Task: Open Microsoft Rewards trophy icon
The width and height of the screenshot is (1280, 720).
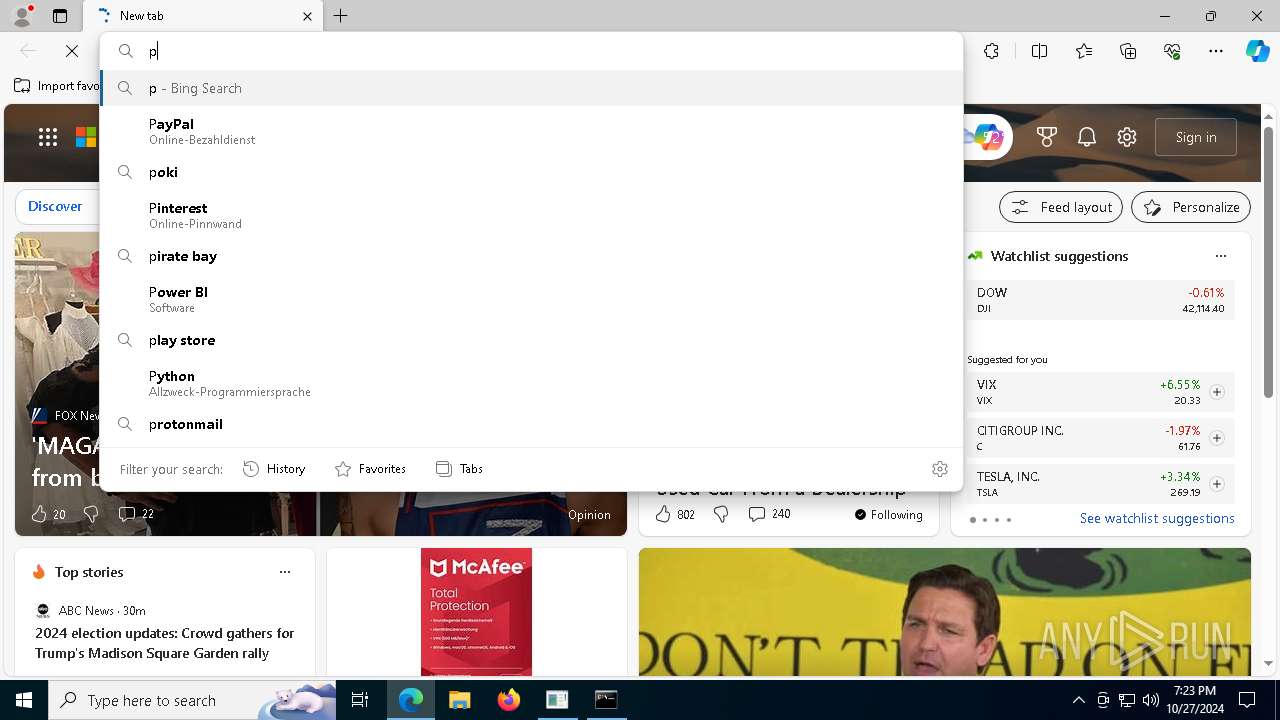Action: click(x=1047, y=137)
